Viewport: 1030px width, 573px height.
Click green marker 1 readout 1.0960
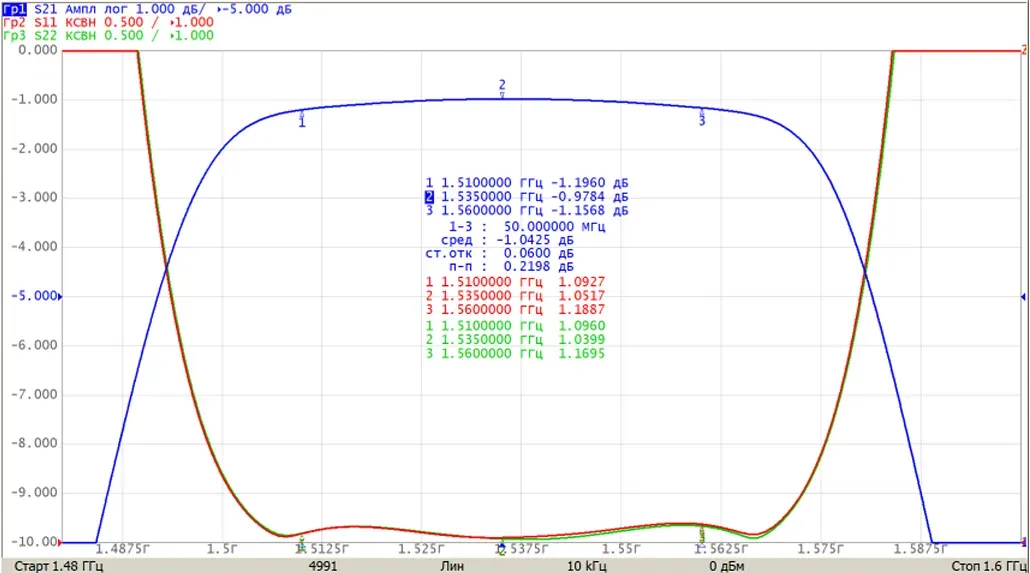[x=516, y=325]
